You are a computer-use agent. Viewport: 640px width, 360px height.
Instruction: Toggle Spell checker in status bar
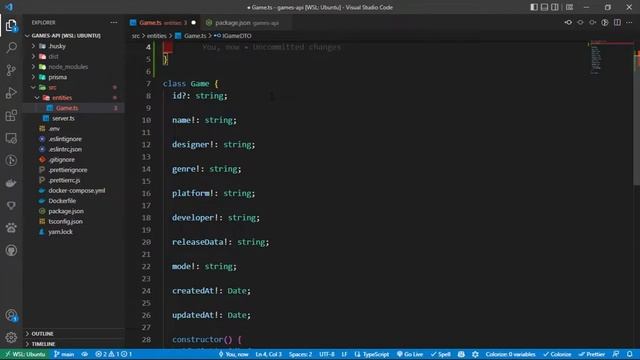tap(441, 354)
